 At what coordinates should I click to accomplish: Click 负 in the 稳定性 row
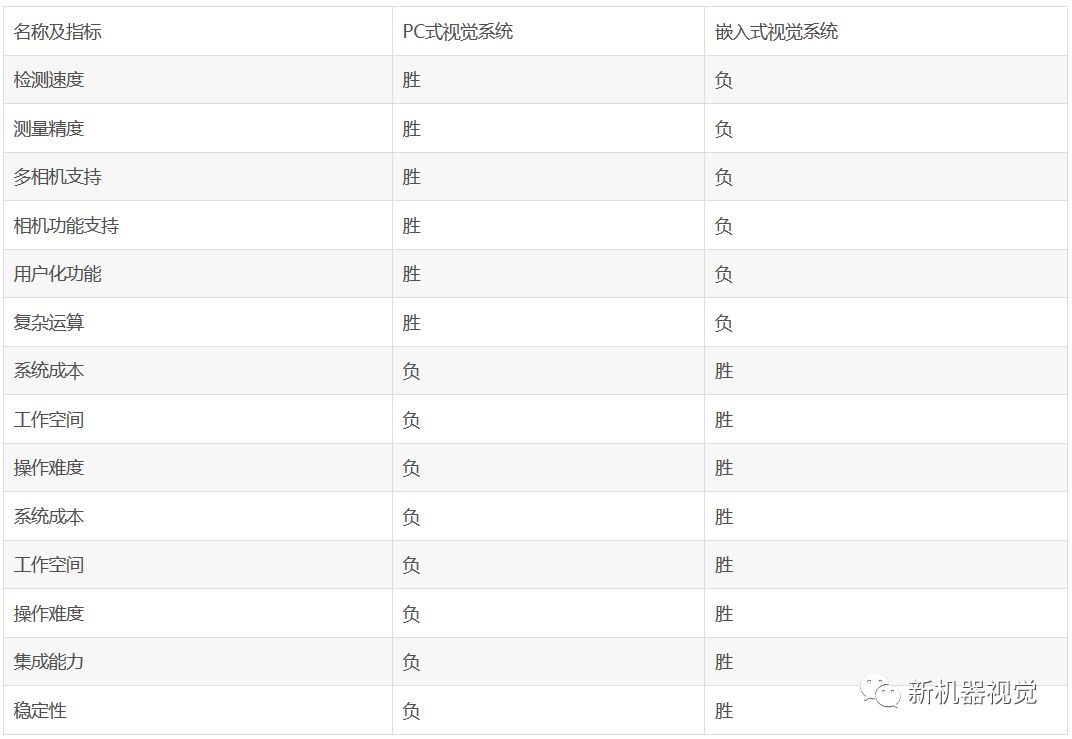point(412,711)
